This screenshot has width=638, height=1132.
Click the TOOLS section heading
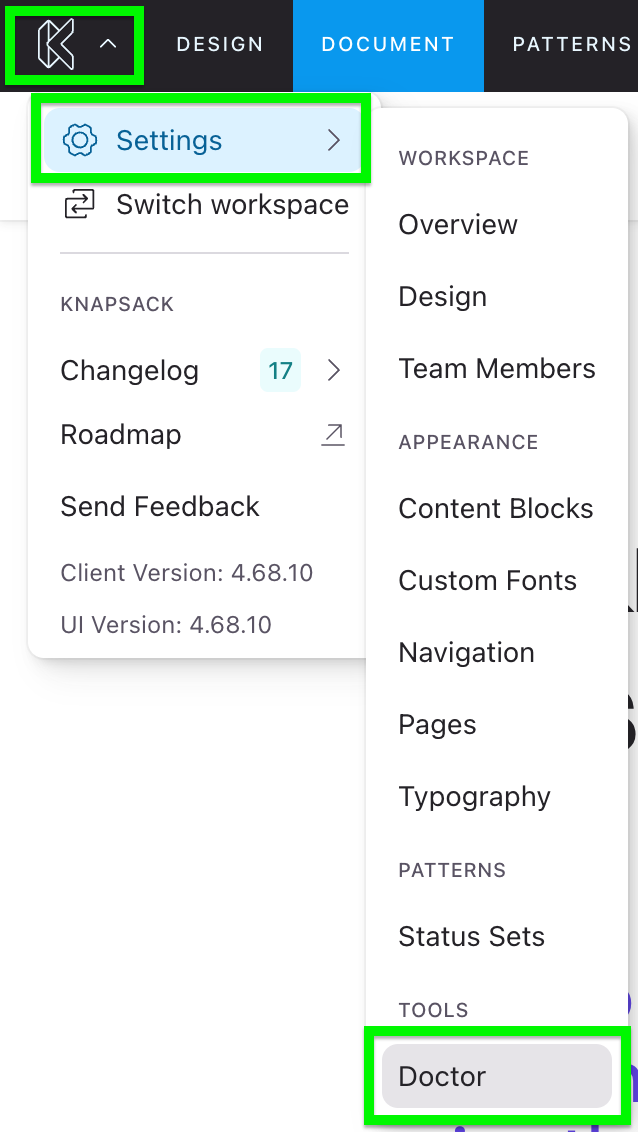pos(434,1010)
